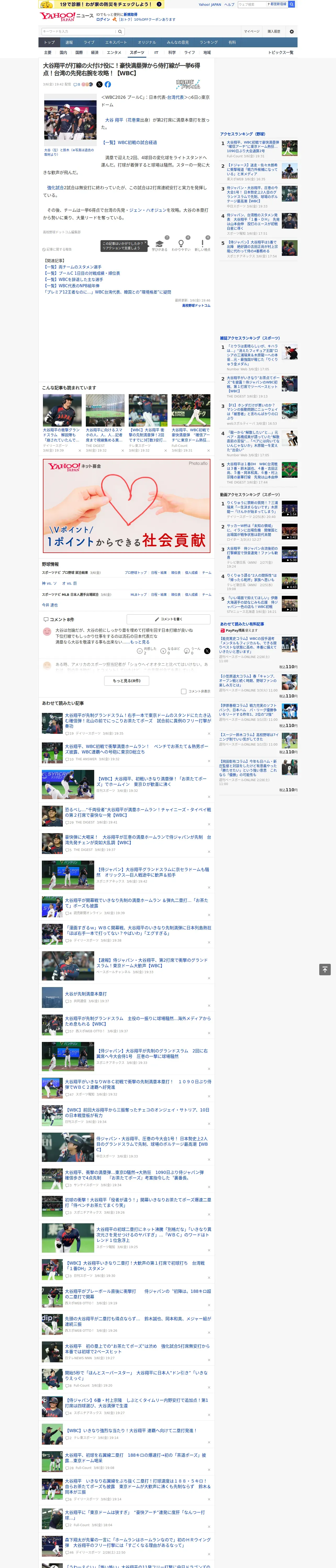Expand comments with もっと見る(8件) button
Image resolution: width=336 pixels, height=1568 pixels.
(x=127, y=681)
